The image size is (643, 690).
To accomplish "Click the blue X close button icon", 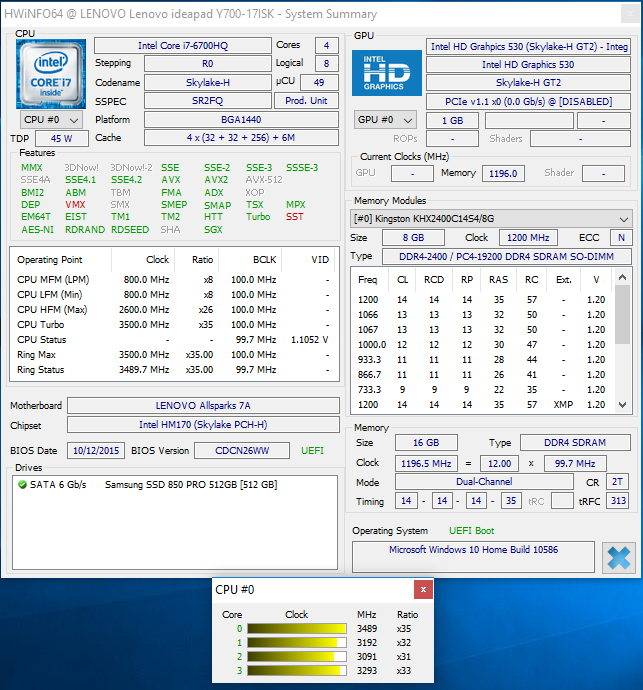I will (619, 558).
